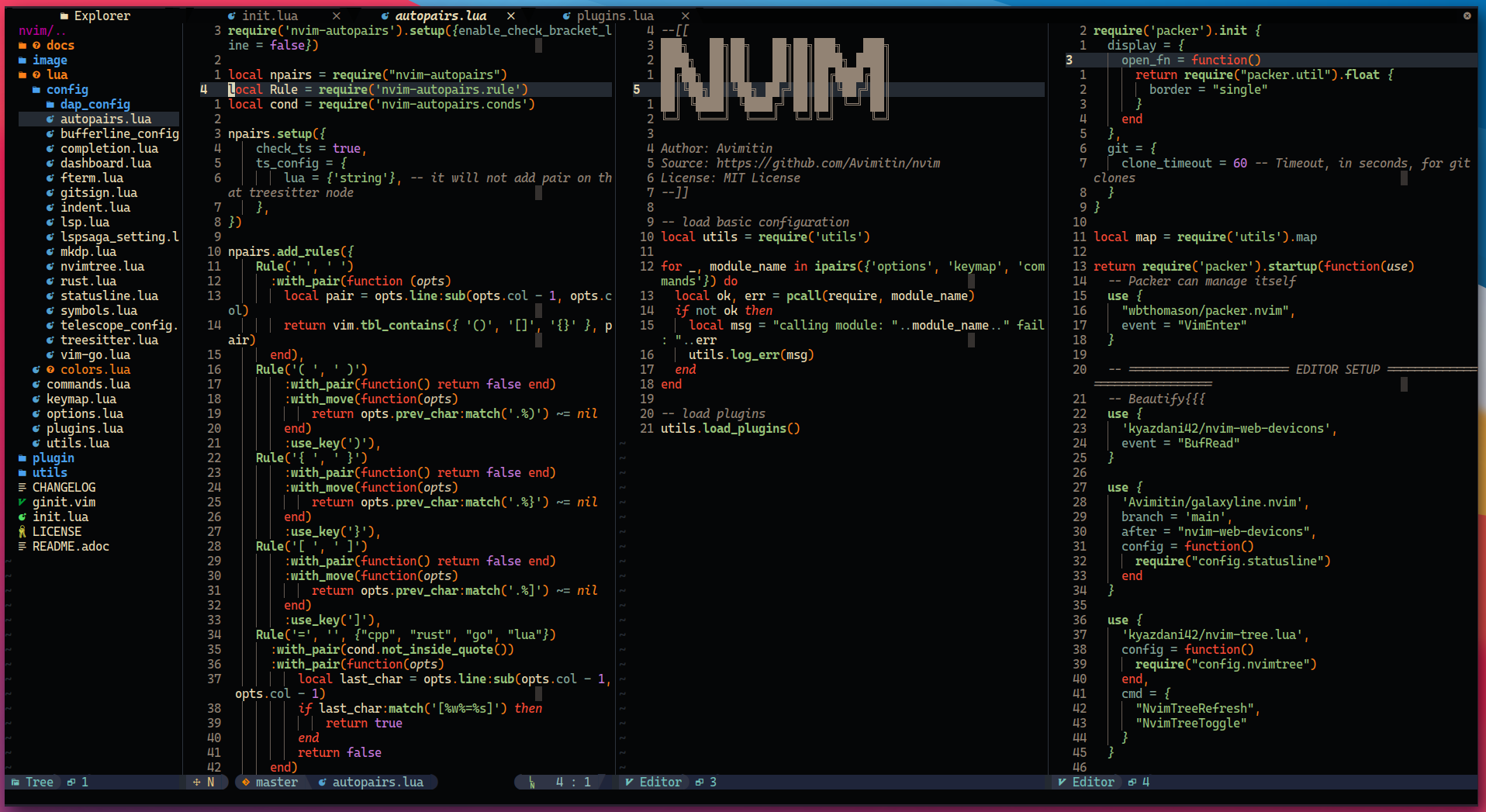Open README.adoc file
Image resolution: width=1486 pixels, height=812 pixels.
coord(71,546)
